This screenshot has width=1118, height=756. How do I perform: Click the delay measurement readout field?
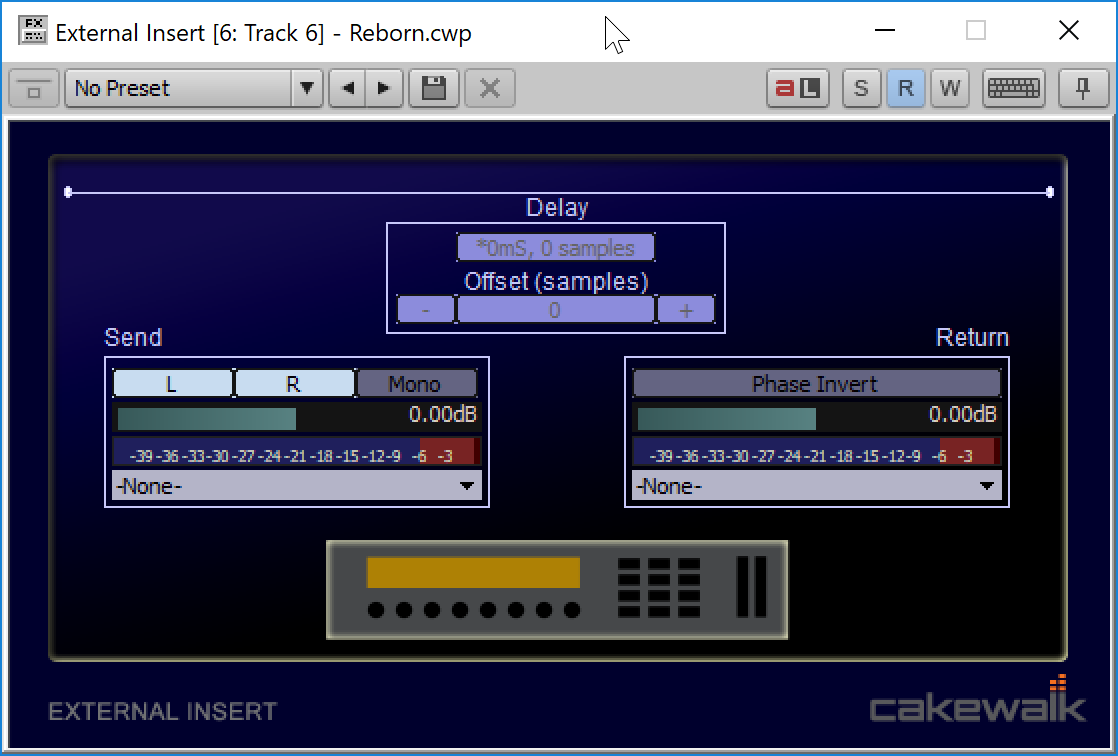pyautogui.click(x=555, y=247)
